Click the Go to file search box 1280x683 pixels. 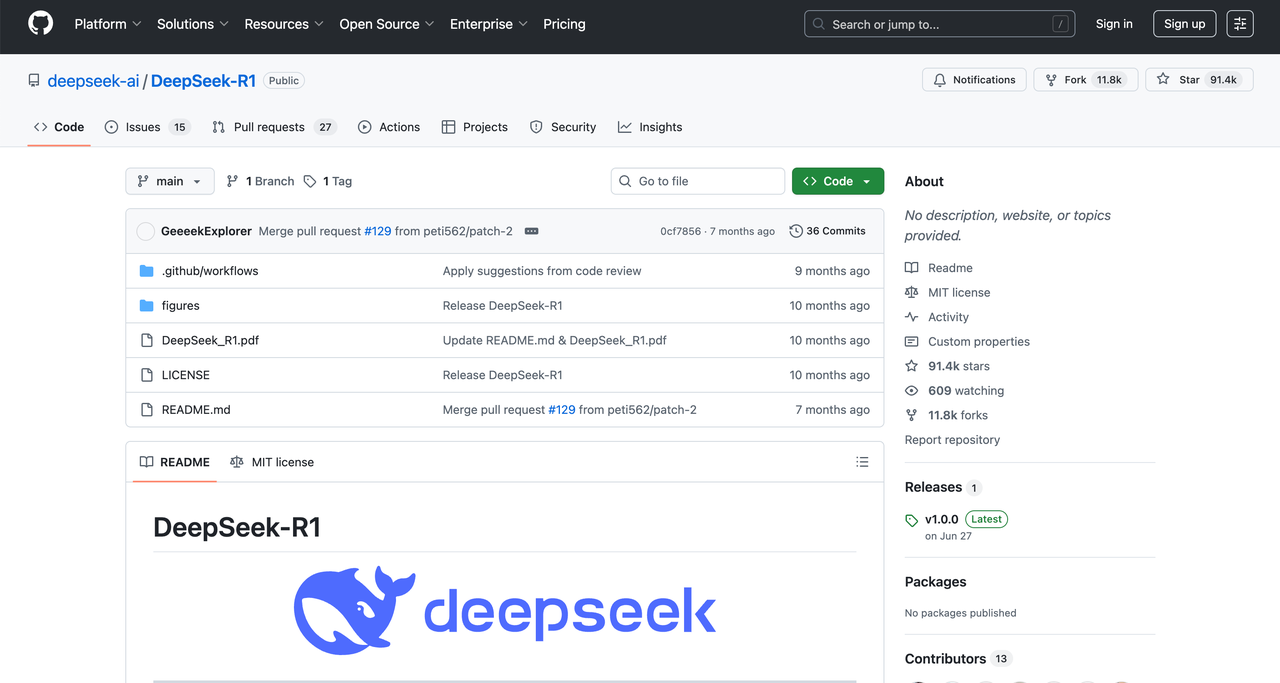pyautogui.click(x=698, y=181)
